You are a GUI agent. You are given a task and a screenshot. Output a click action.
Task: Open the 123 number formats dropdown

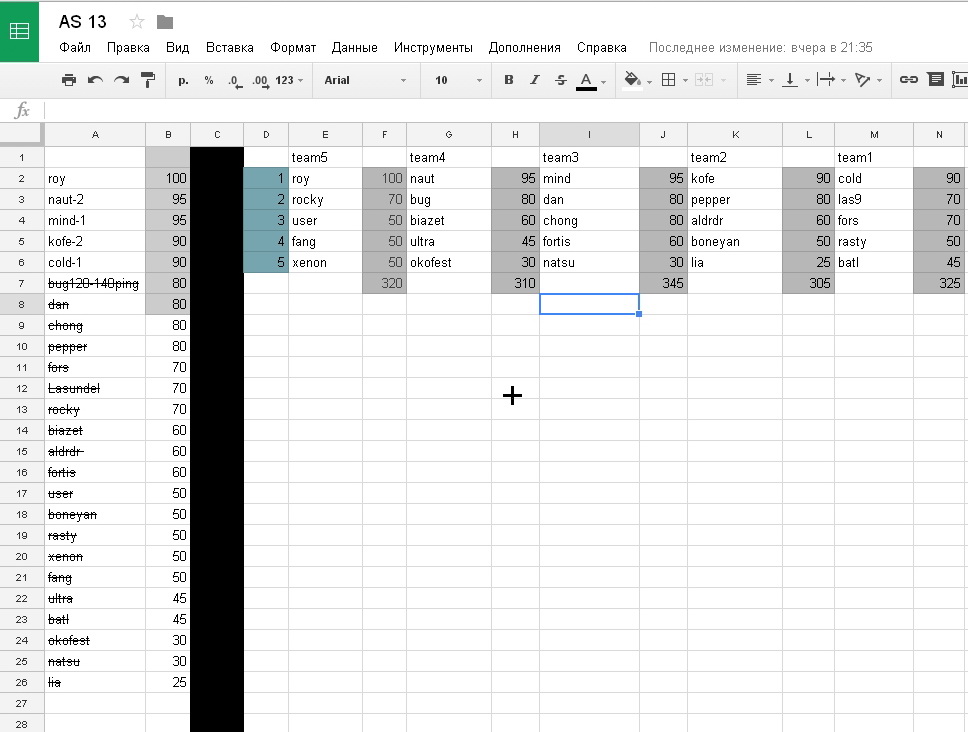pyautogui.click(x=289, y=80)
